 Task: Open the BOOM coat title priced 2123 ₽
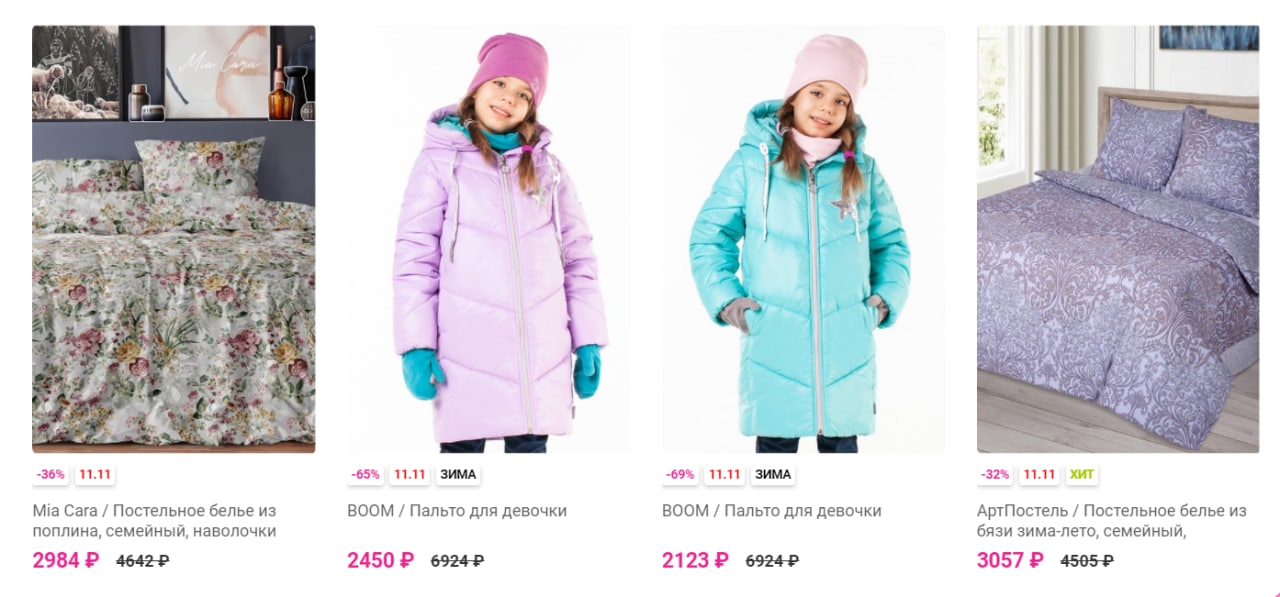click(x=772, y=511)
